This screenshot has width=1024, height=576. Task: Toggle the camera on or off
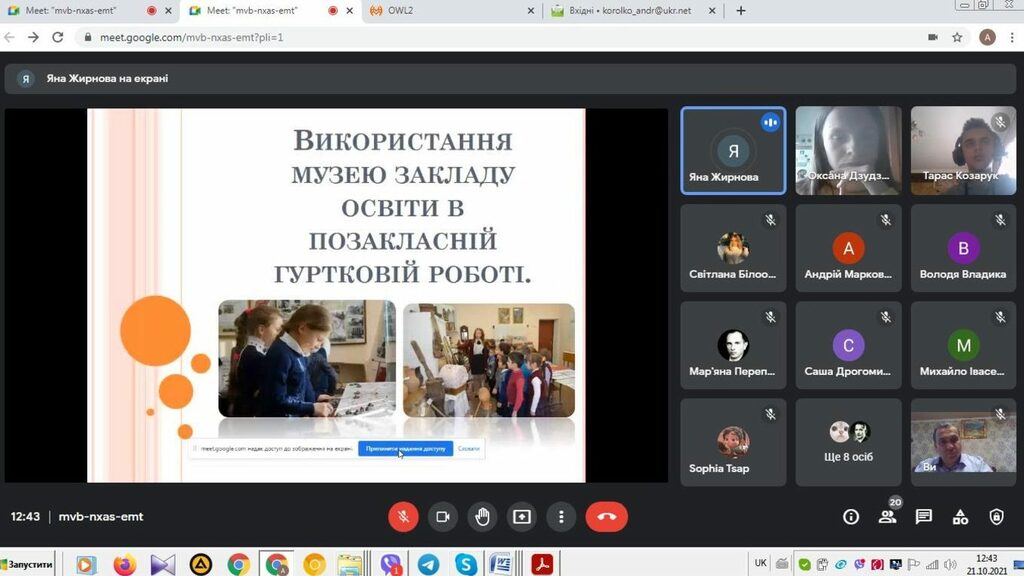tap(442, 517)
